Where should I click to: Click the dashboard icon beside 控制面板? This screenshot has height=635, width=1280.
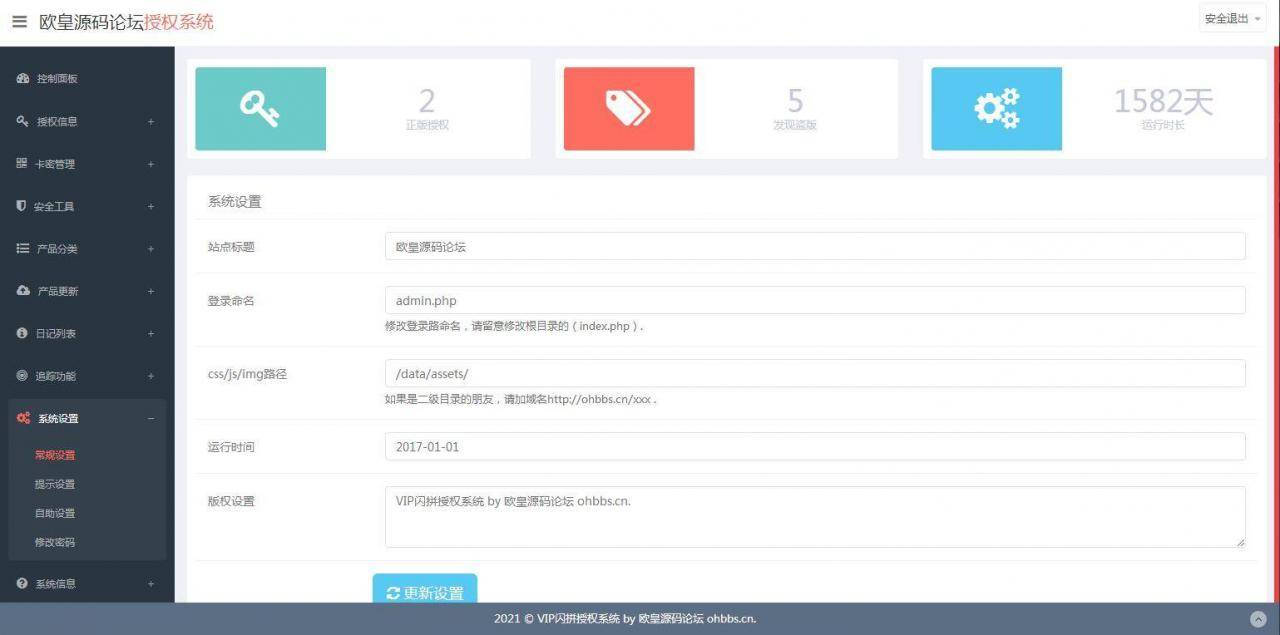tap(23, 79)
